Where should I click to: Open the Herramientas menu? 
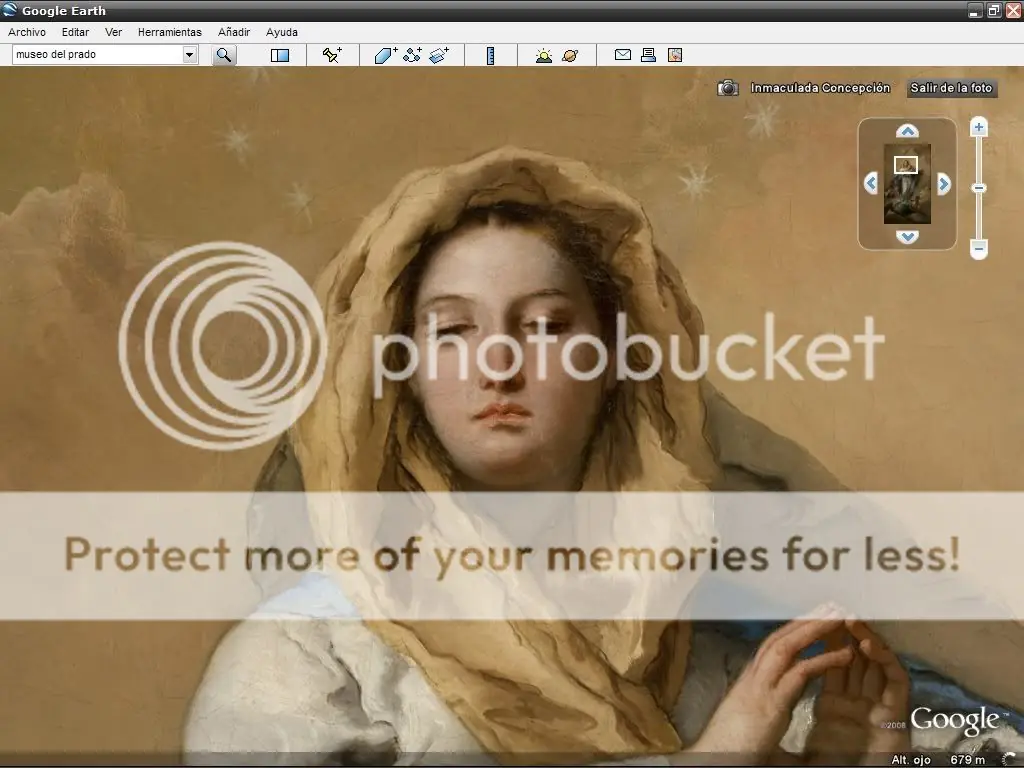coord(170,32)
